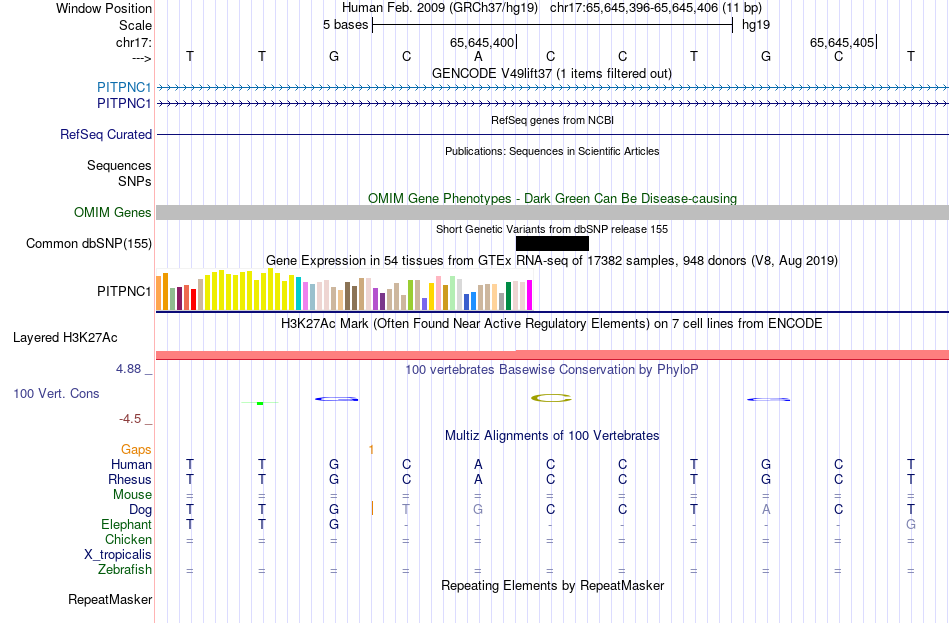The width and height of the screenshot is (950, 623).
Task: Click the '-4.5' lower scale value
Action: pos(130,419)
